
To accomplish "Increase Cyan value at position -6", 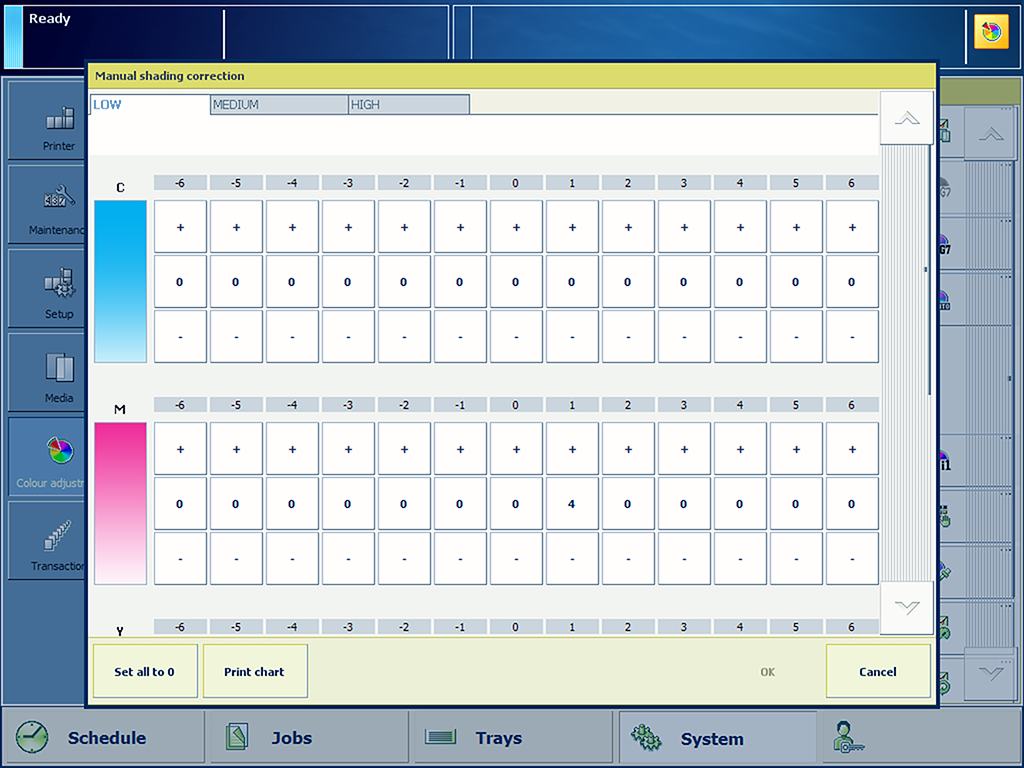I will tap(180, 227).
